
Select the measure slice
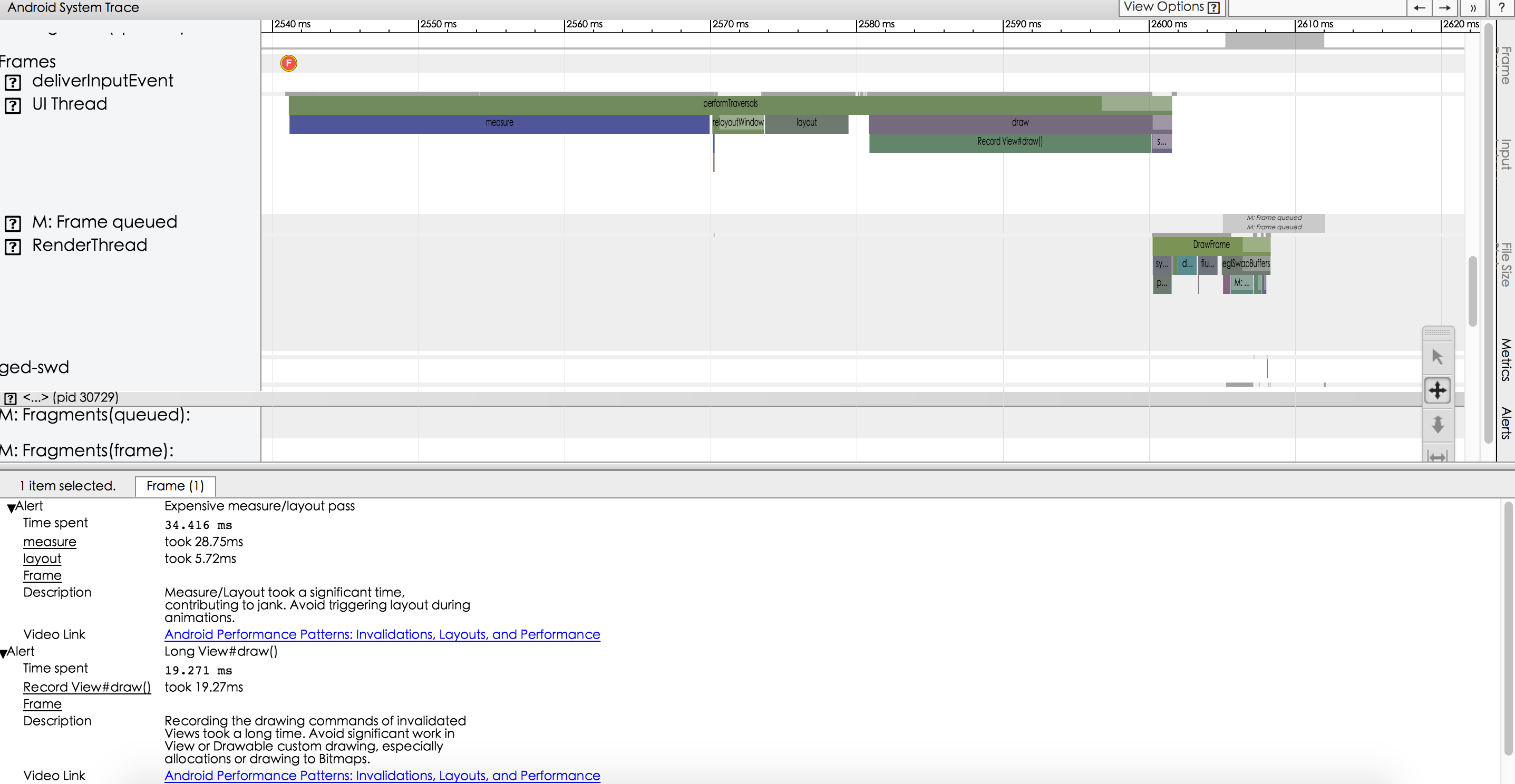pyautogui.click(x=499, y=123)
